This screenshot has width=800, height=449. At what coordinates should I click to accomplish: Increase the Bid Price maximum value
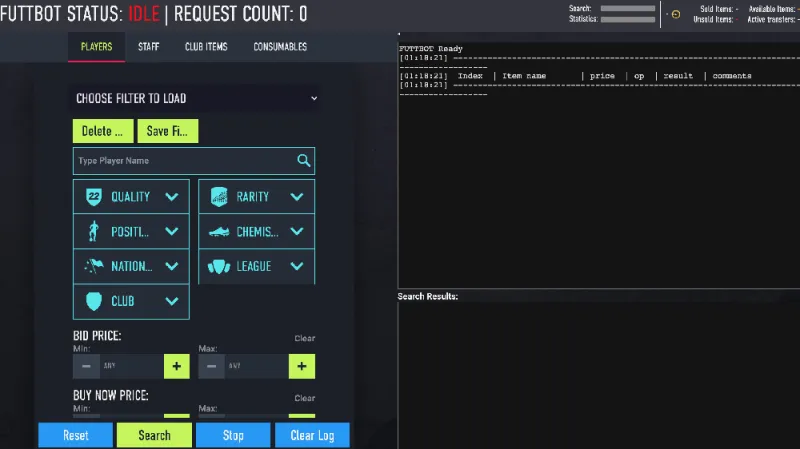[x=302, y=366]
